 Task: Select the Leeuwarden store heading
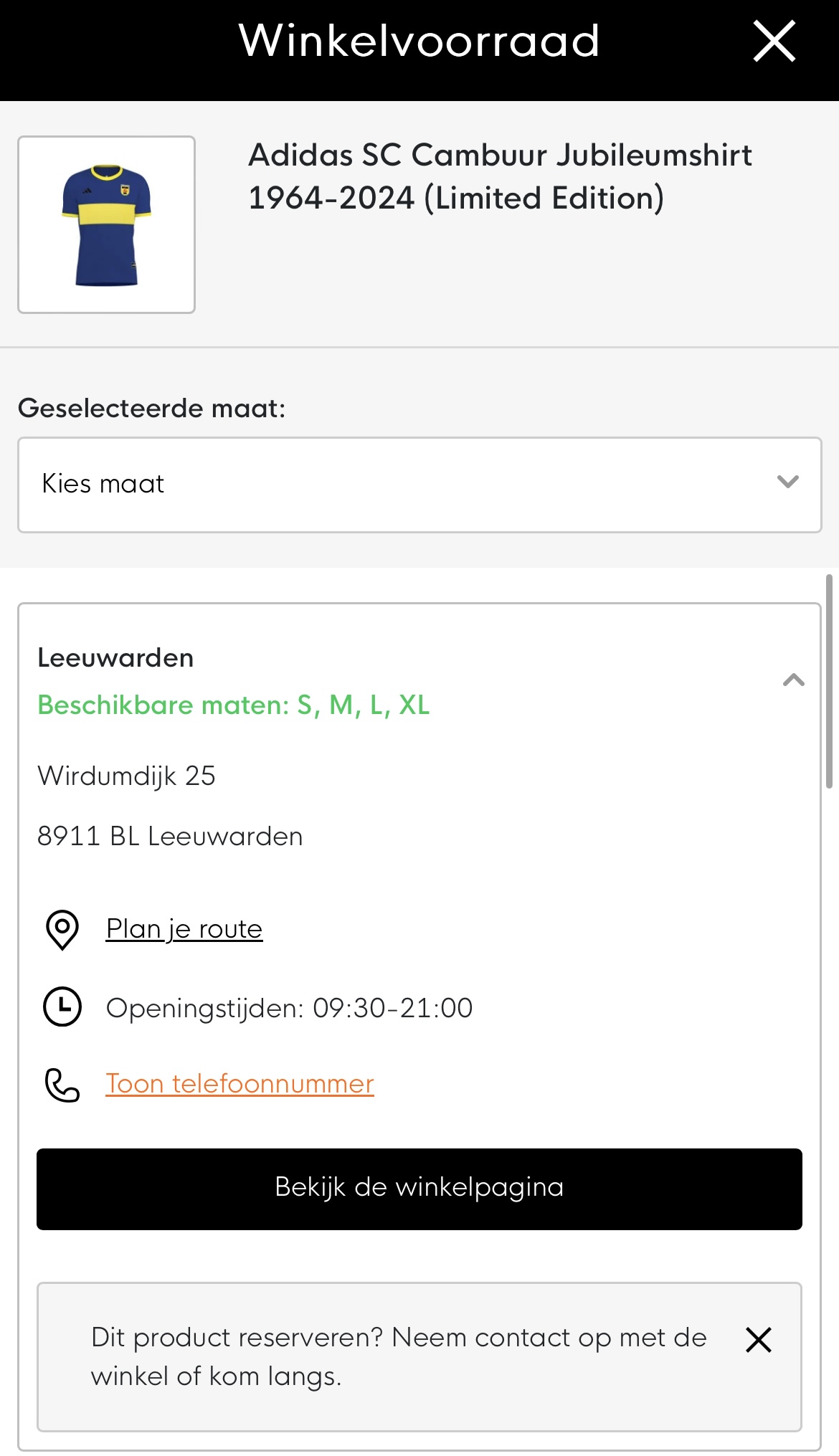[x=115, y=657]
